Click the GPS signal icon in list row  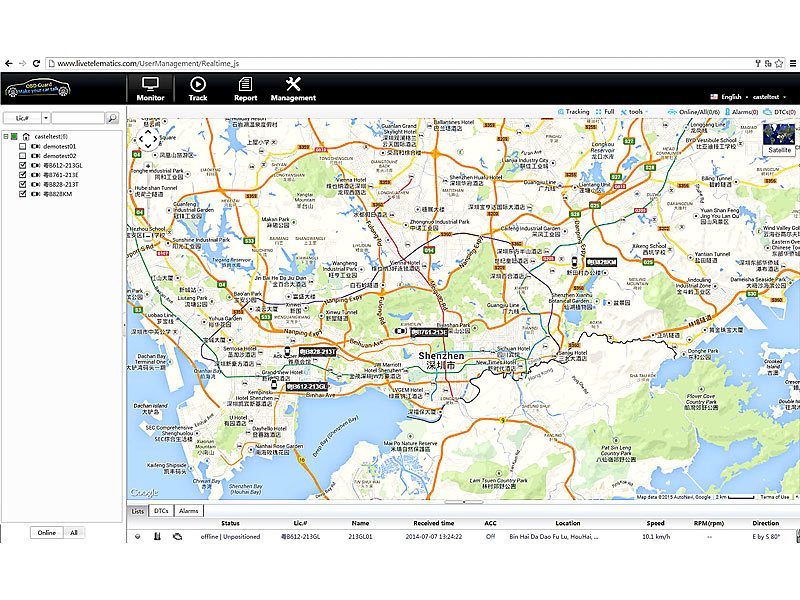click(x=137, y=537)
